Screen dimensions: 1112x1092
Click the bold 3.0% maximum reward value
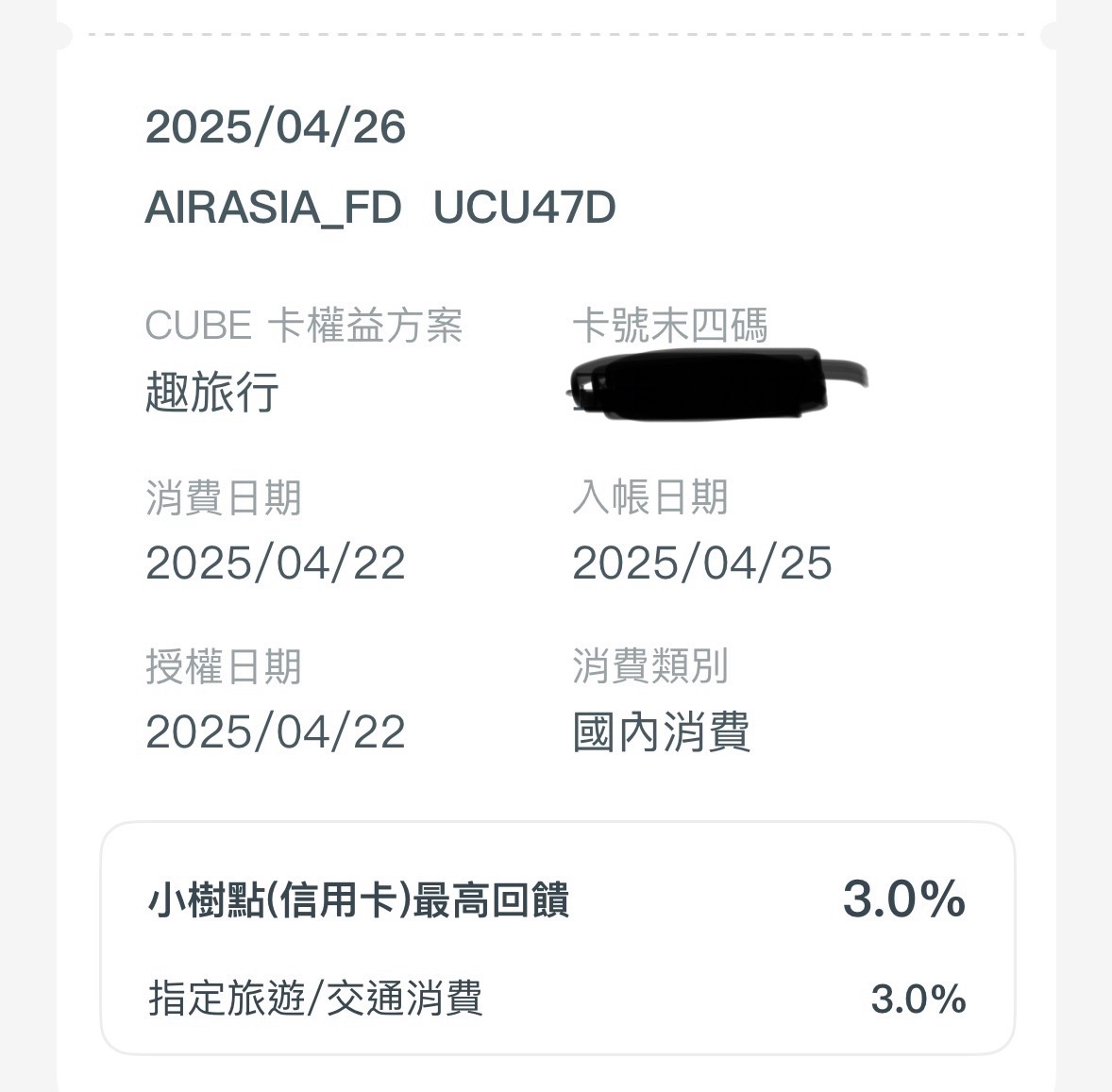click(904, 899)
